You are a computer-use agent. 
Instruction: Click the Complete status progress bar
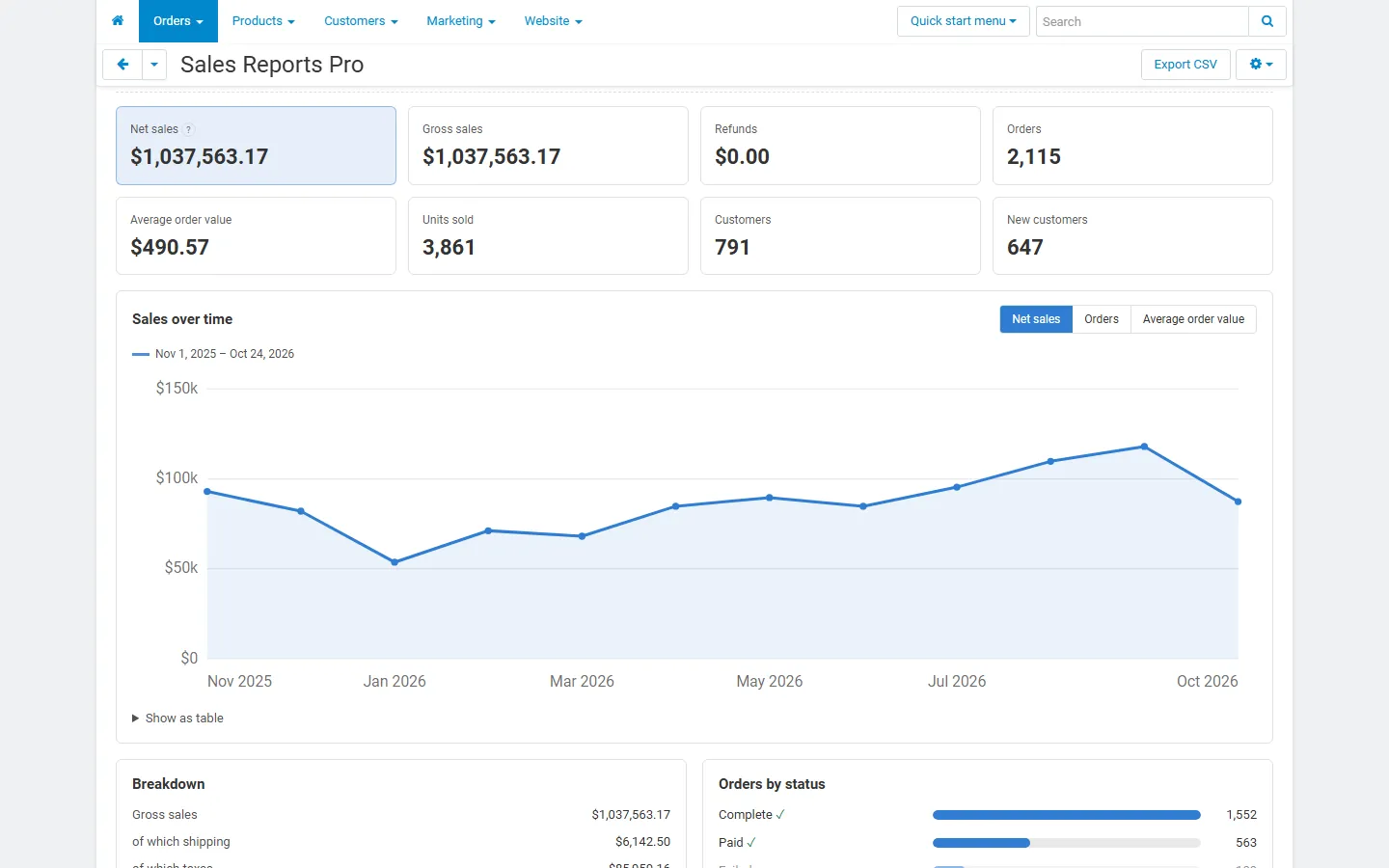tap(1067, 815)
